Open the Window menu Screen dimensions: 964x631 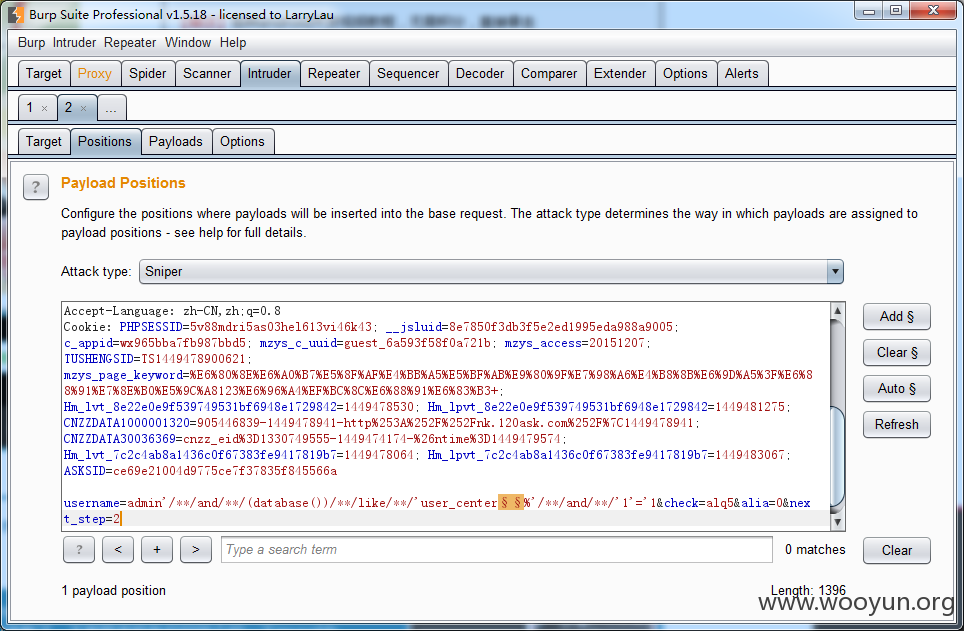coord(188,42)
